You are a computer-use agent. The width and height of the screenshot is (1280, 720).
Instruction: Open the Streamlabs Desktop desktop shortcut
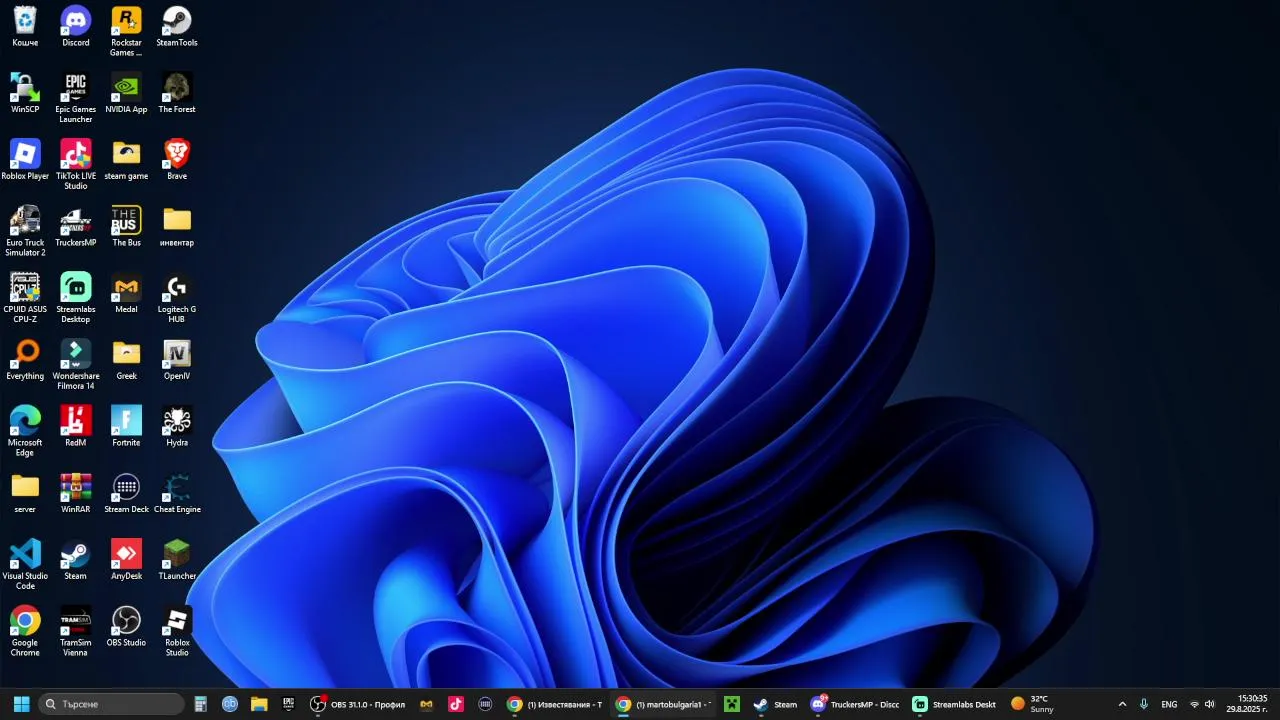pos(76,298)
